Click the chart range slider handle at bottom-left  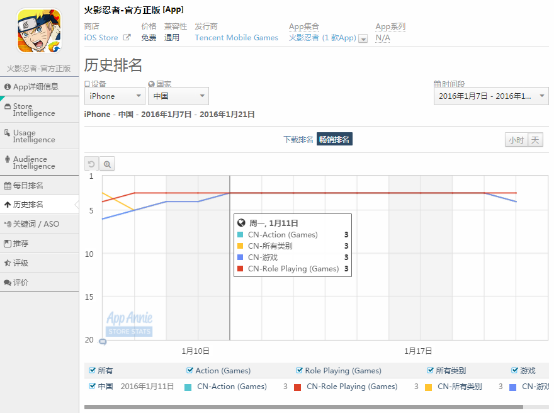point(102,341)
